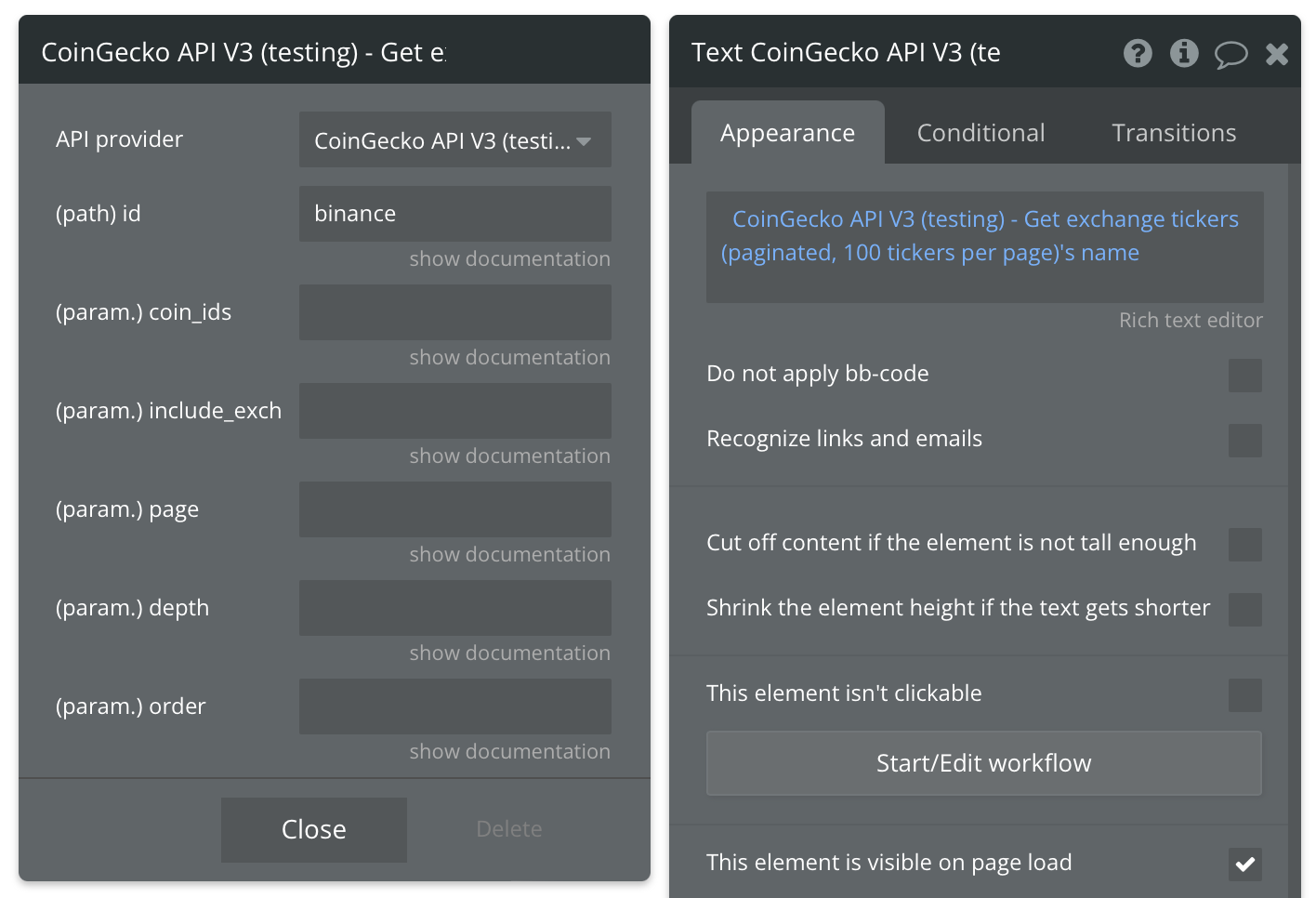Screen dimensions: 1316x898
Task: Open the help question mark icon
Action: (x=1138, y=53)
